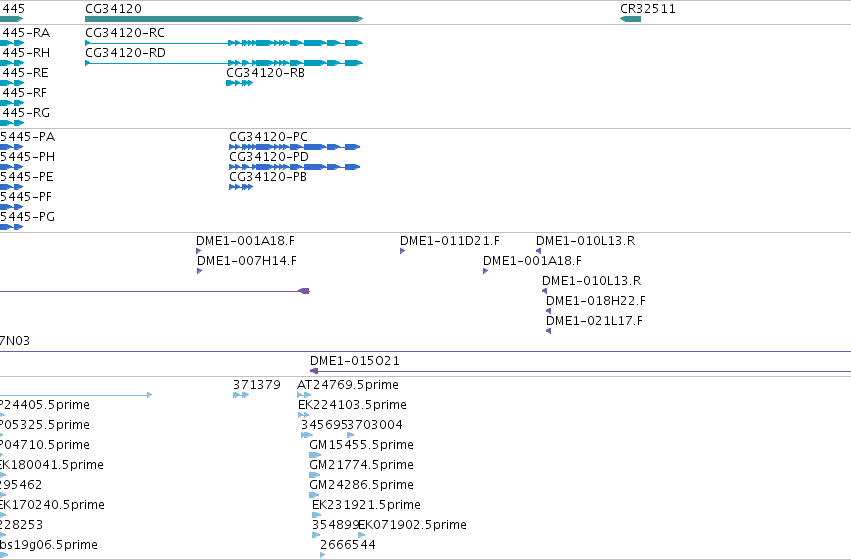The height and width of the screenshot is (560, 851).
Task: Open the 445-RF transcript label
Action: pos(24,93)
